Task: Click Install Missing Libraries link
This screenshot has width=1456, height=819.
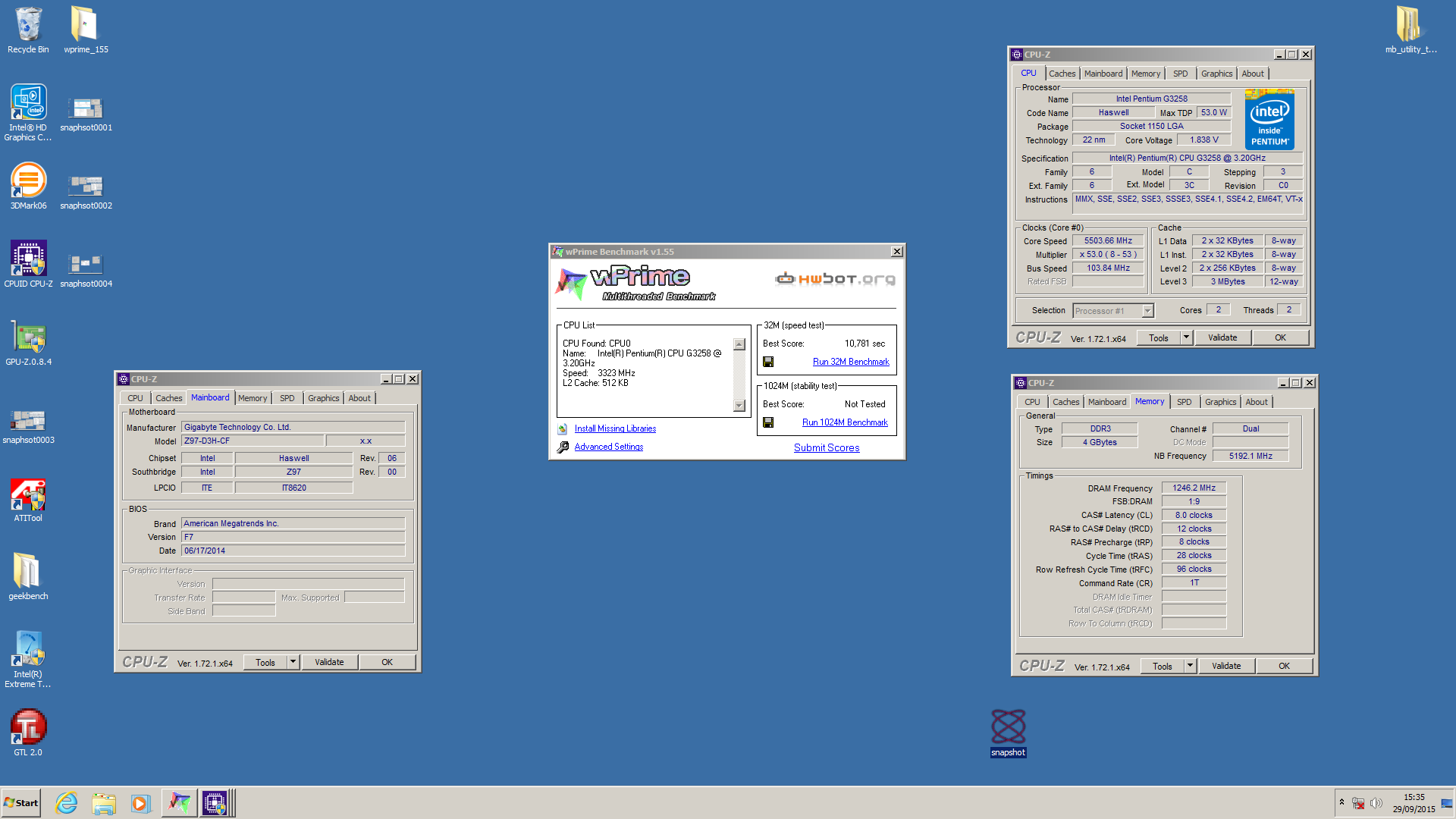Action: (x=615, y=428)
